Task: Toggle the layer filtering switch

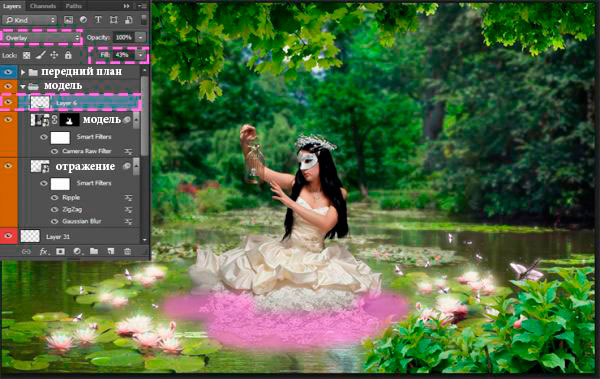Action: pos(144,20)
